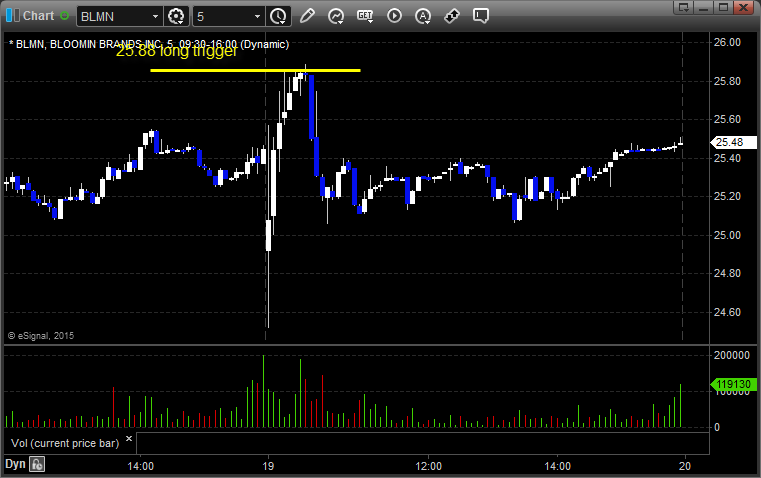
Task: Minimize the chart window
Action: pyautogui.click(x=704, y=7)
